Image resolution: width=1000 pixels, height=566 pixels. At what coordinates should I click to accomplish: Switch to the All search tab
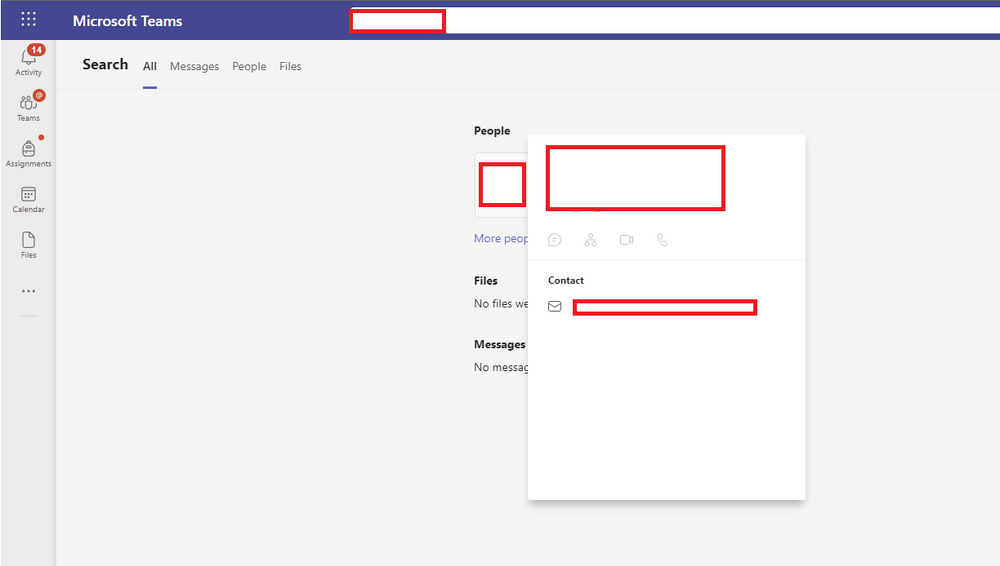[150, 66]
